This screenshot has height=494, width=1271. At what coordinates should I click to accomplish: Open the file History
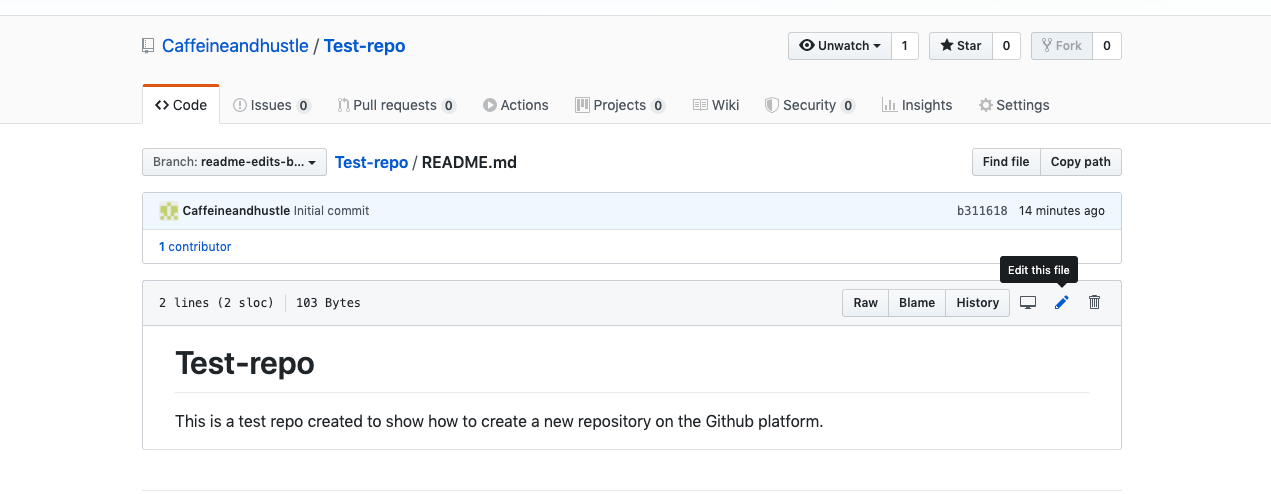[x=978, y=303]
